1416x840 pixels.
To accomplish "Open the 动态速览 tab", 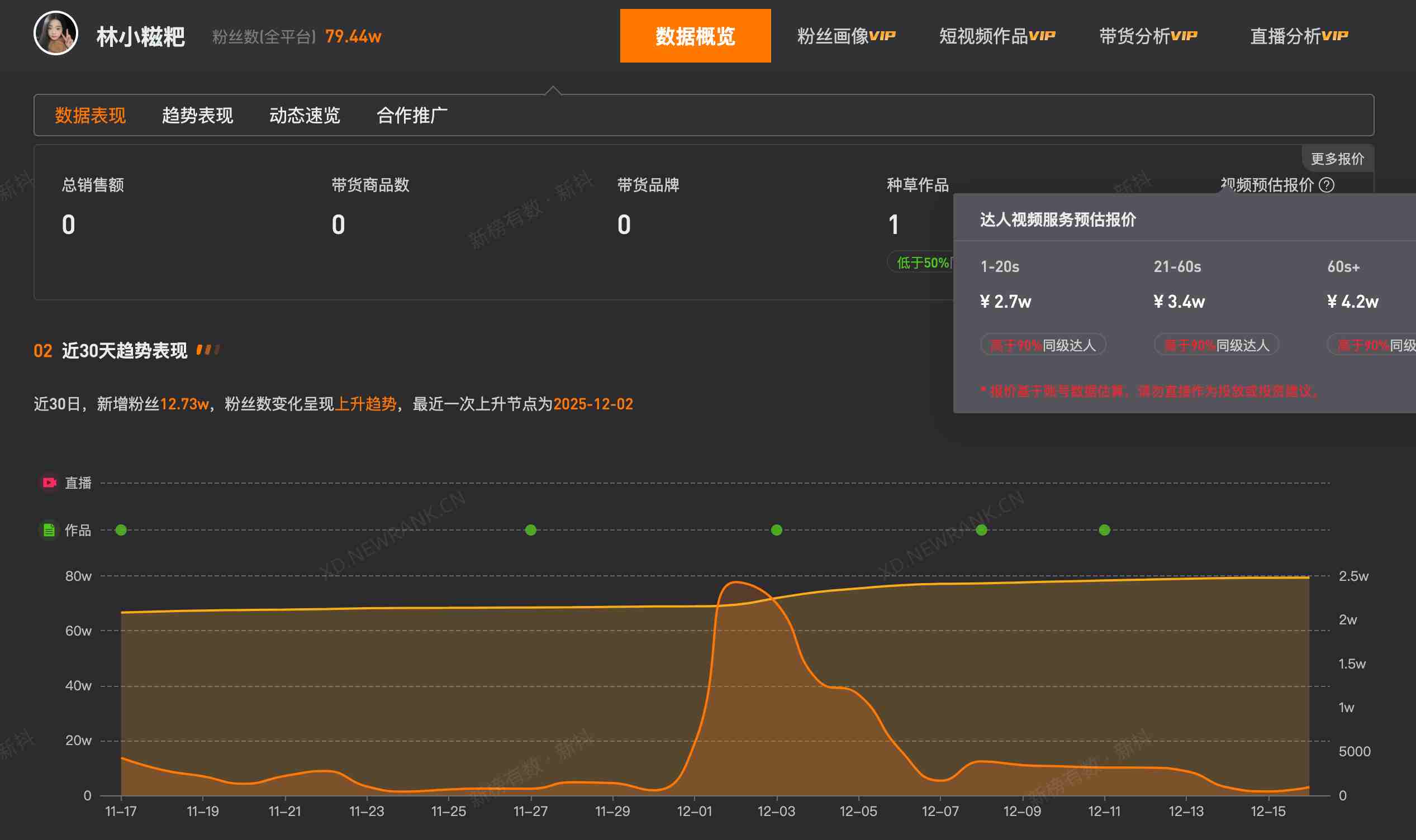I will 303,116.
